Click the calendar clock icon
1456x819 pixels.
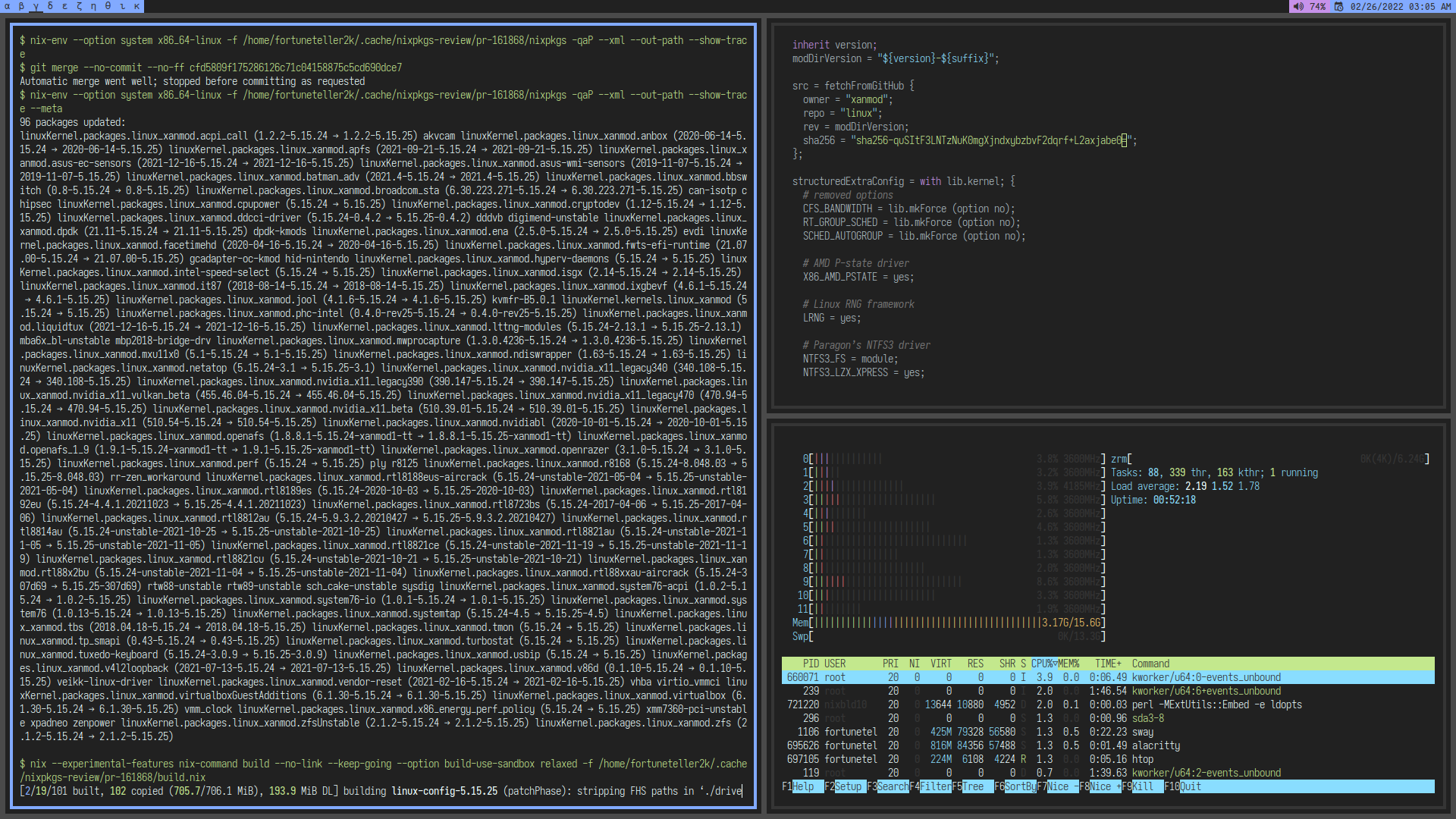pyautogui.click(x=1339, y=7)
